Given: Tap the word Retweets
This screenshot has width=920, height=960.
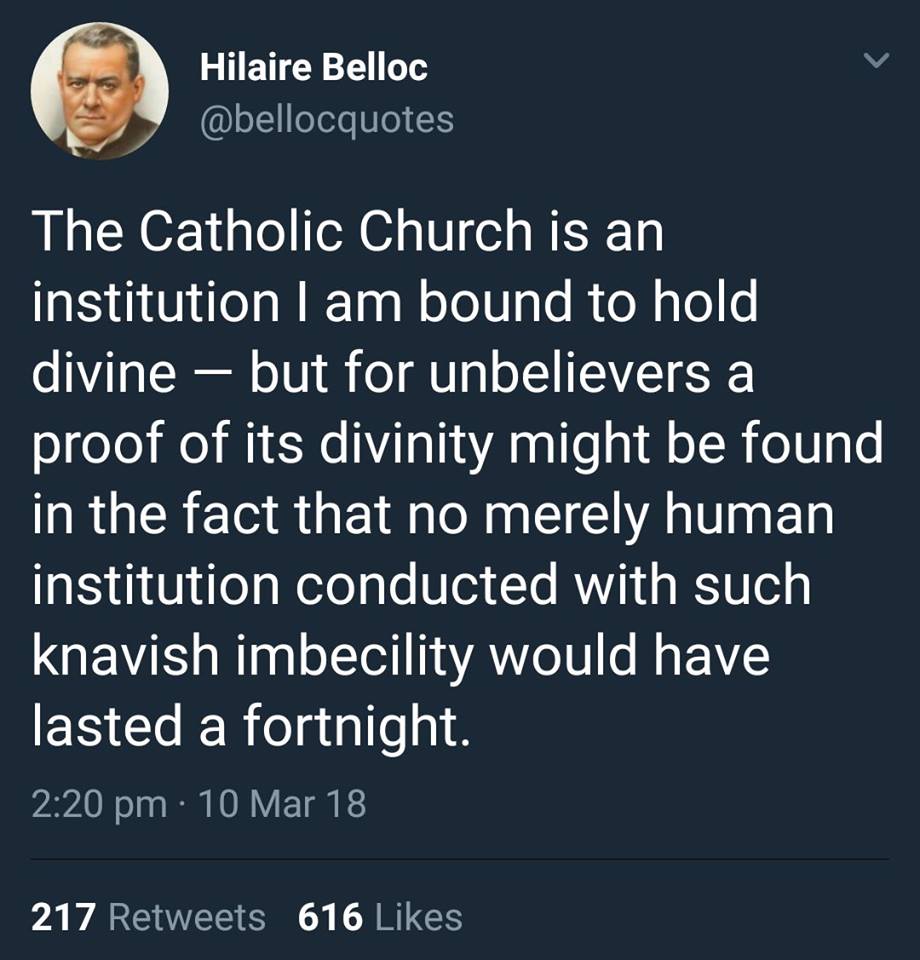Looking at the screenshot, I should click(187, 917).
